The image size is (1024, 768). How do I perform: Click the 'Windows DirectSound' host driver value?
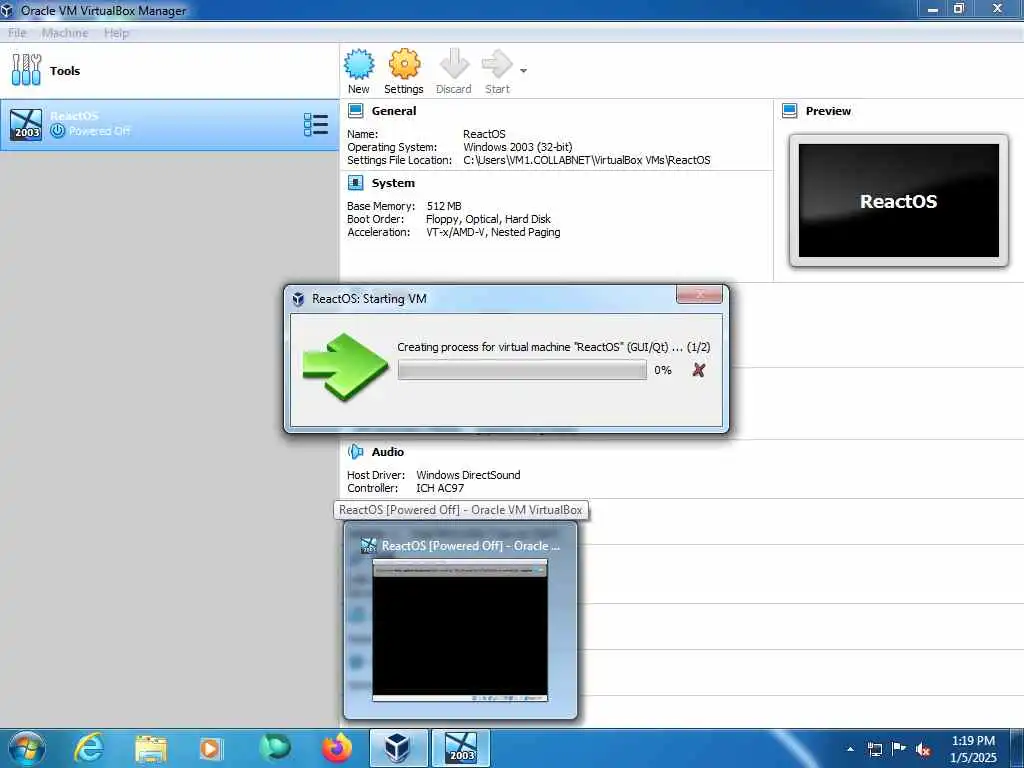point(468,475)
